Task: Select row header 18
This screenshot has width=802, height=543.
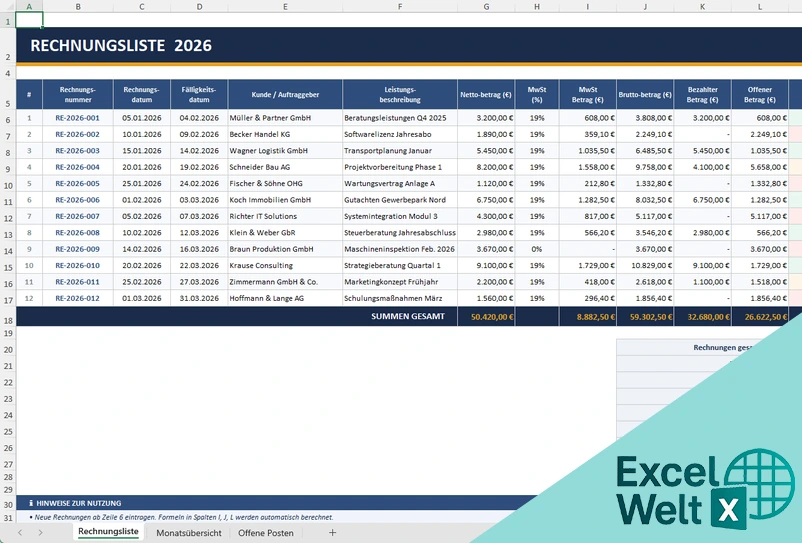Action: point(8,316)
